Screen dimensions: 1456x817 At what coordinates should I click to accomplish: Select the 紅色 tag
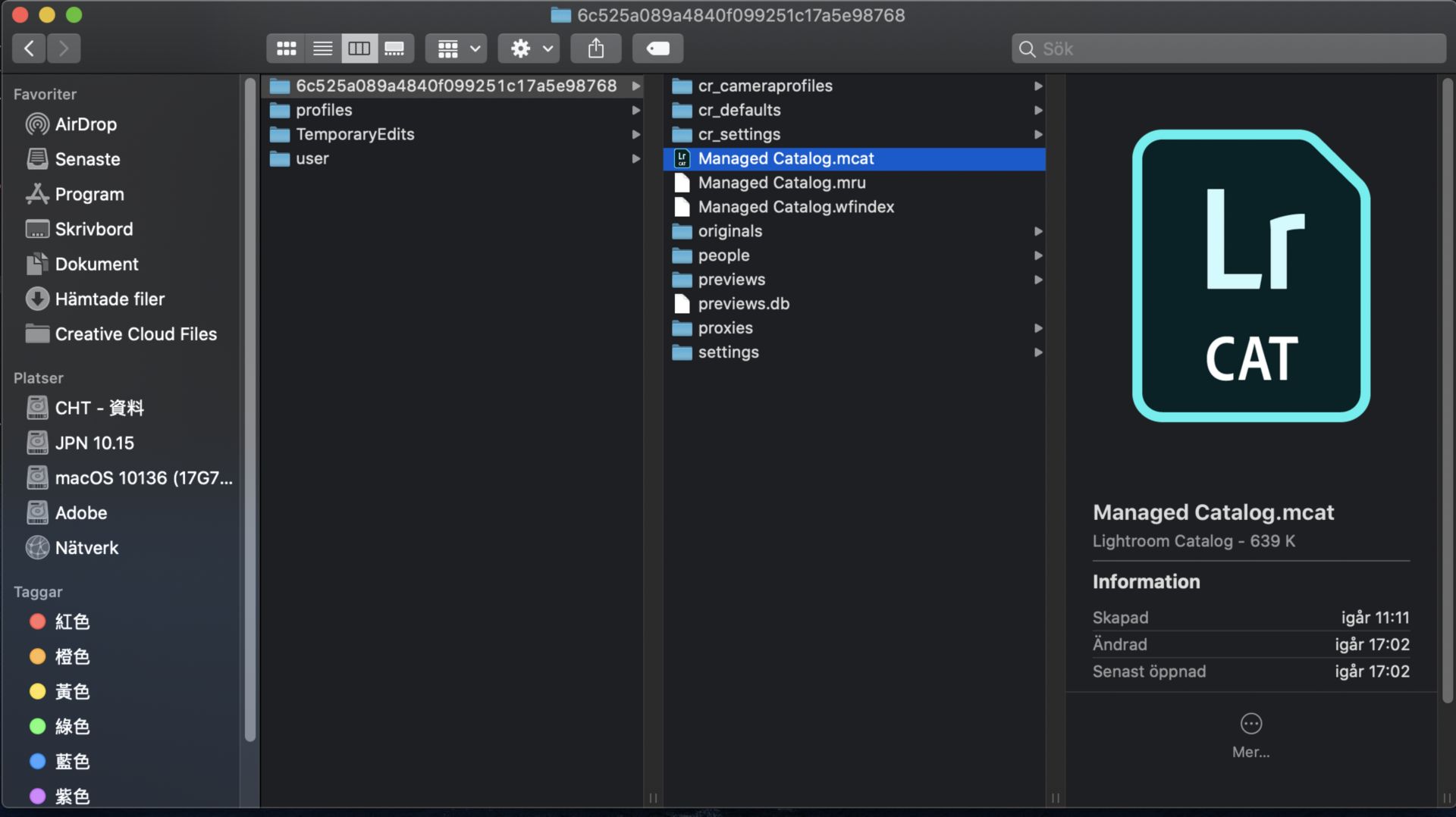point(73,621)
